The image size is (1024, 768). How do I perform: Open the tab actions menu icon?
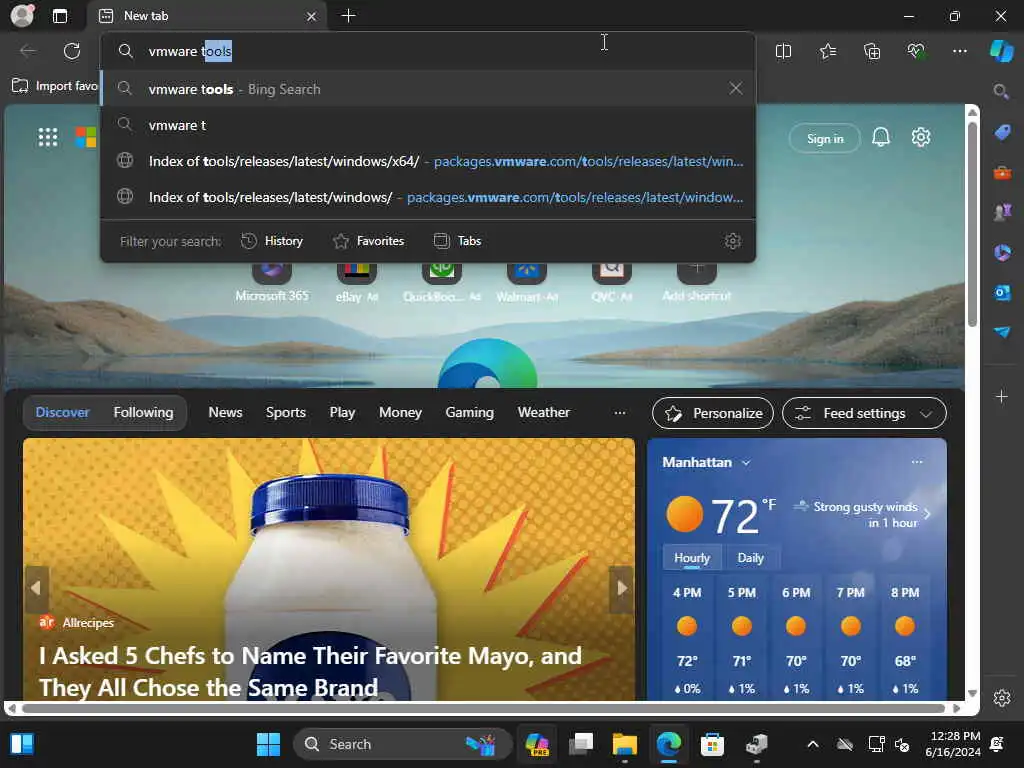pos(60,16)
